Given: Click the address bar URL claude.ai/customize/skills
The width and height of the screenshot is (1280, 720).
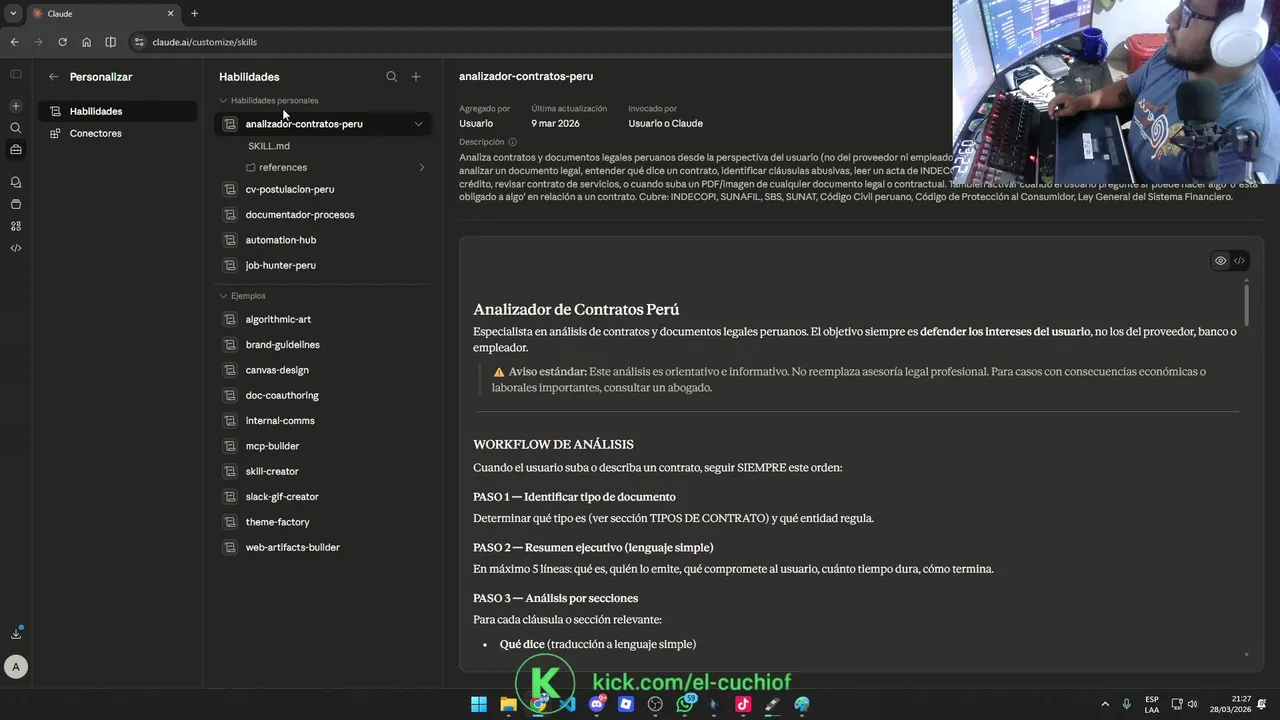Looking at the screenshot, I should pos(205,42).
